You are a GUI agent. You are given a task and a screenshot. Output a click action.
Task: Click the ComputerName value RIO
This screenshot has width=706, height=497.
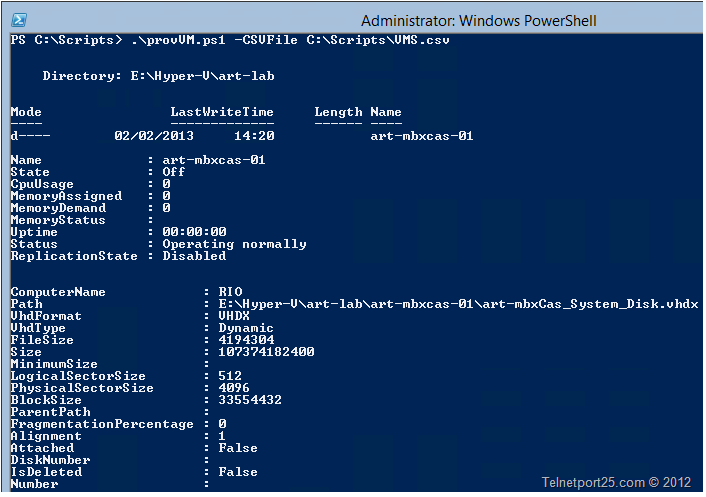pyautogui.click(x=230, y=292)
